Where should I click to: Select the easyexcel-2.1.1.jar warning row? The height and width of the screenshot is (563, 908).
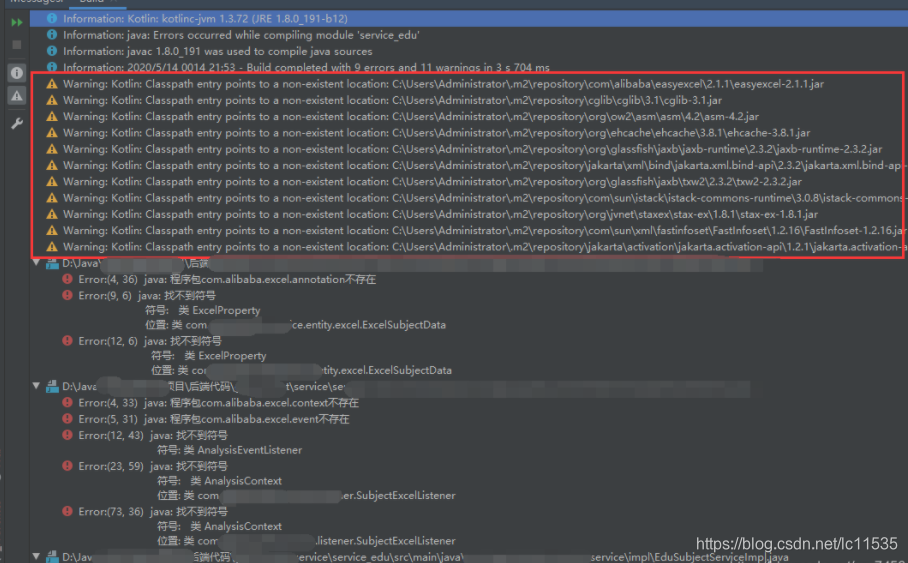pyautogui.click(x=467, y=84)
